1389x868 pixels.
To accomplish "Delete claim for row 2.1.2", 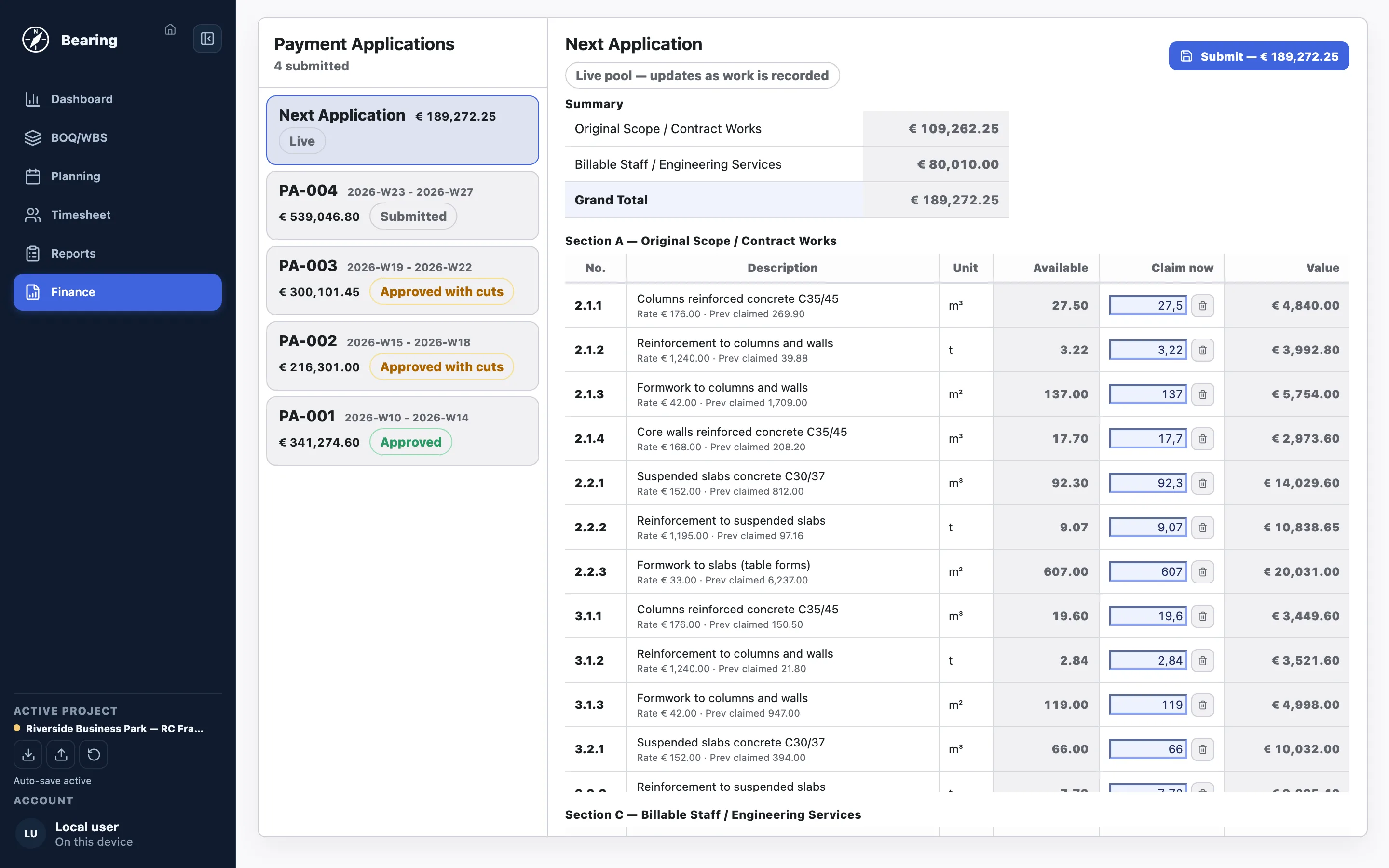I will tap(1202, 350).
